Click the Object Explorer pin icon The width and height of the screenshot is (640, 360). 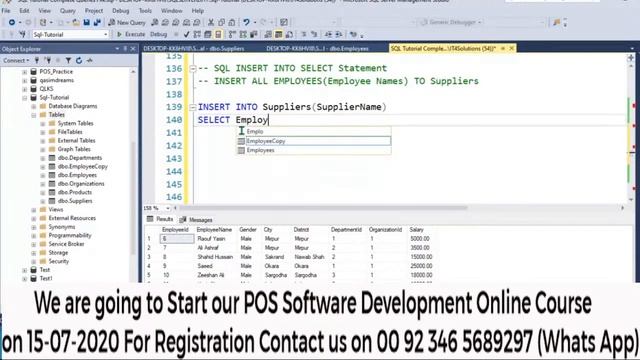[x=125, y=49]
